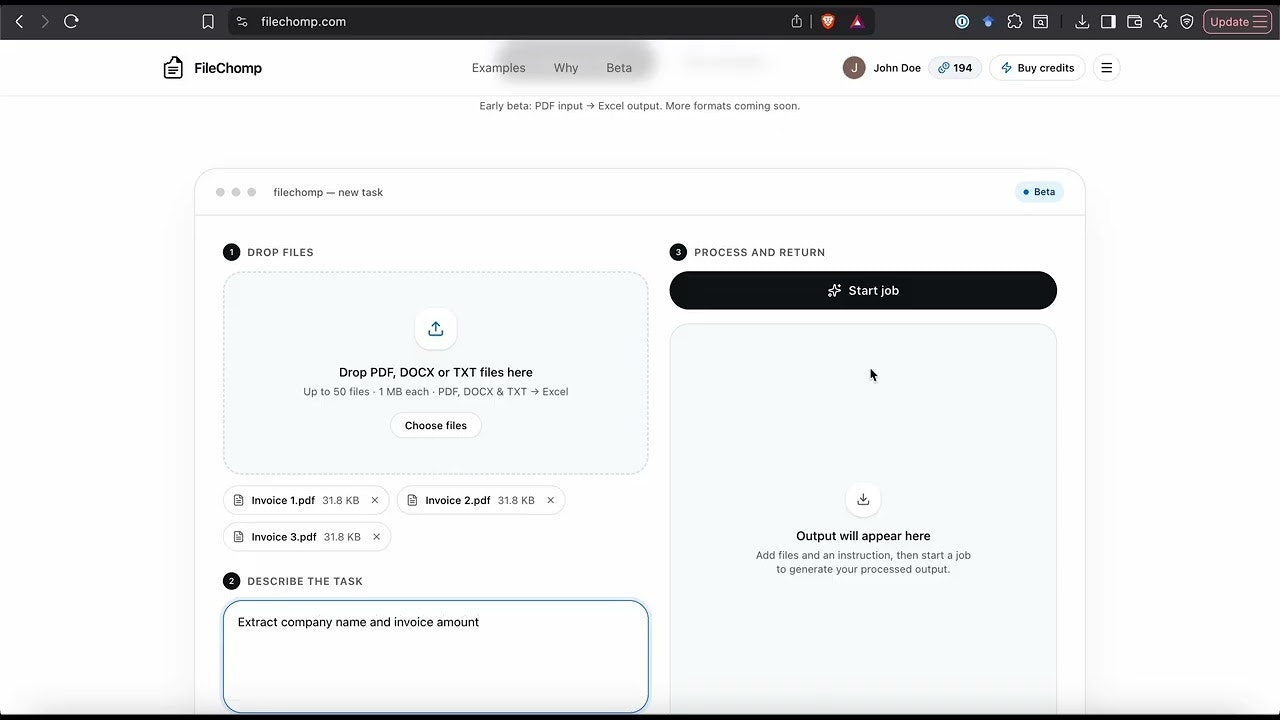Bookmark this page icon
Screen dimensions: 1280x720
point(208,21)
